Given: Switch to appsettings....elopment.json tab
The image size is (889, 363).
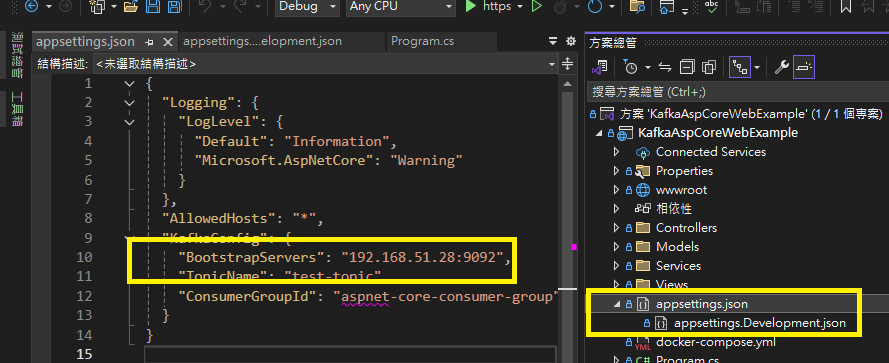Looking at the screenshot, I should coord(263,41).
